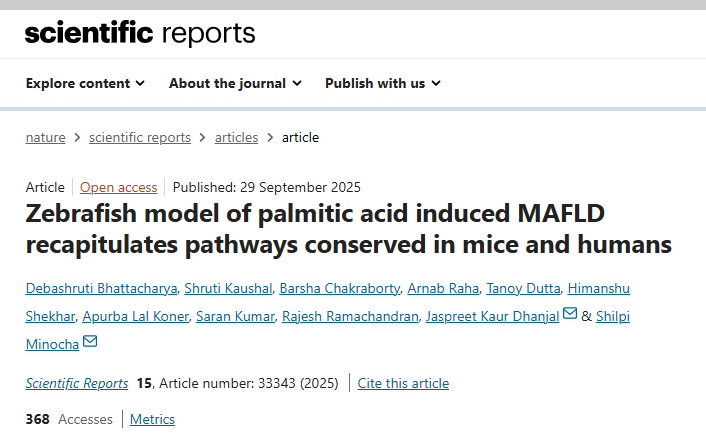This screenshot has height=438, width=706.
Task: Click the Open access link
Action: [x=118, y=187]
